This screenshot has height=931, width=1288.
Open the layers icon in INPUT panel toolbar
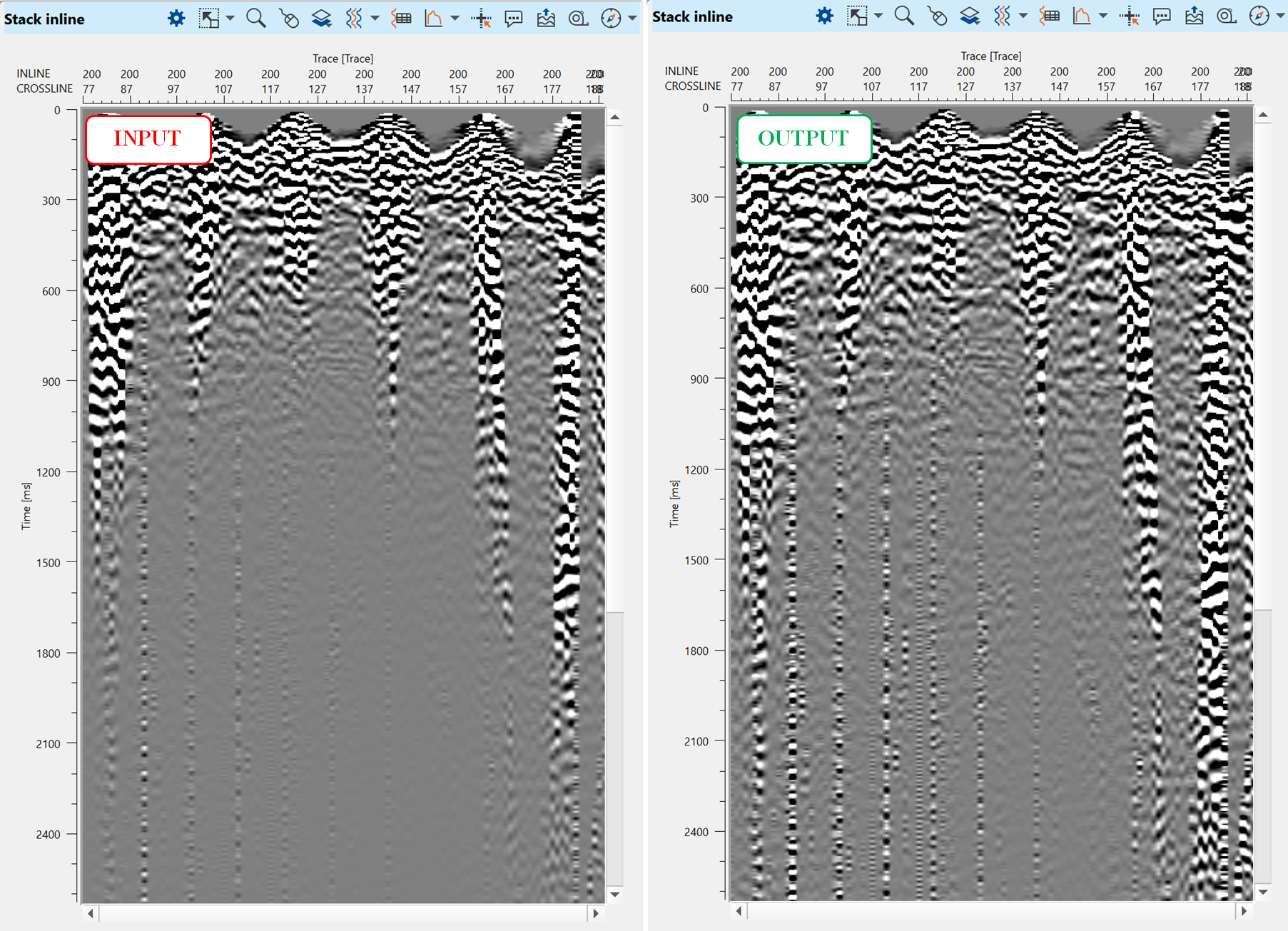(321, 19)
